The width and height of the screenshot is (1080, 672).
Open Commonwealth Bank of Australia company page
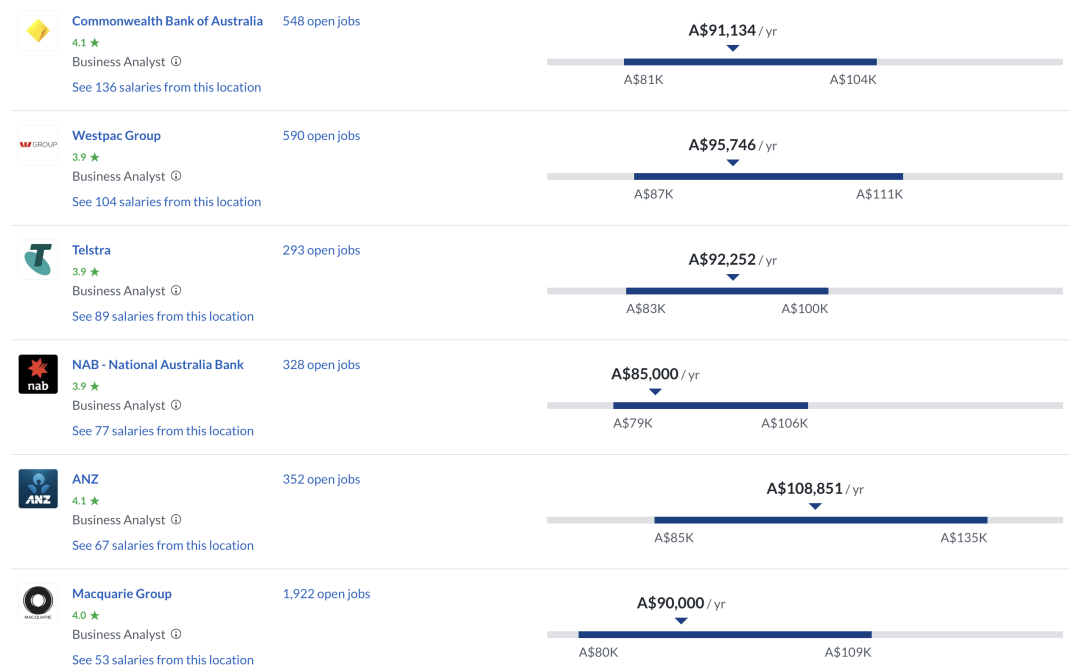point(167,21)
